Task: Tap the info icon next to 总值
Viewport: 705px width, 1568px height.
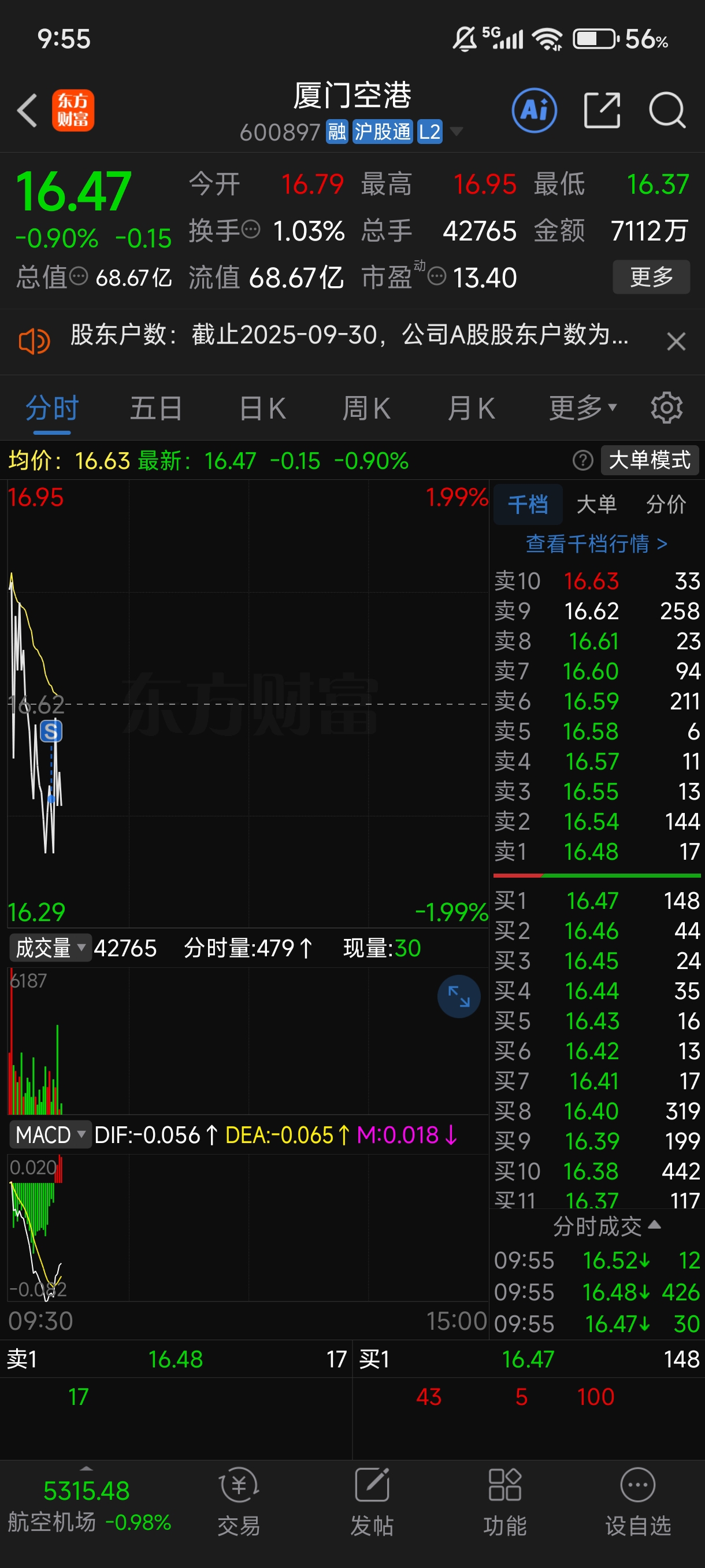Action: [x=79, y=276]
